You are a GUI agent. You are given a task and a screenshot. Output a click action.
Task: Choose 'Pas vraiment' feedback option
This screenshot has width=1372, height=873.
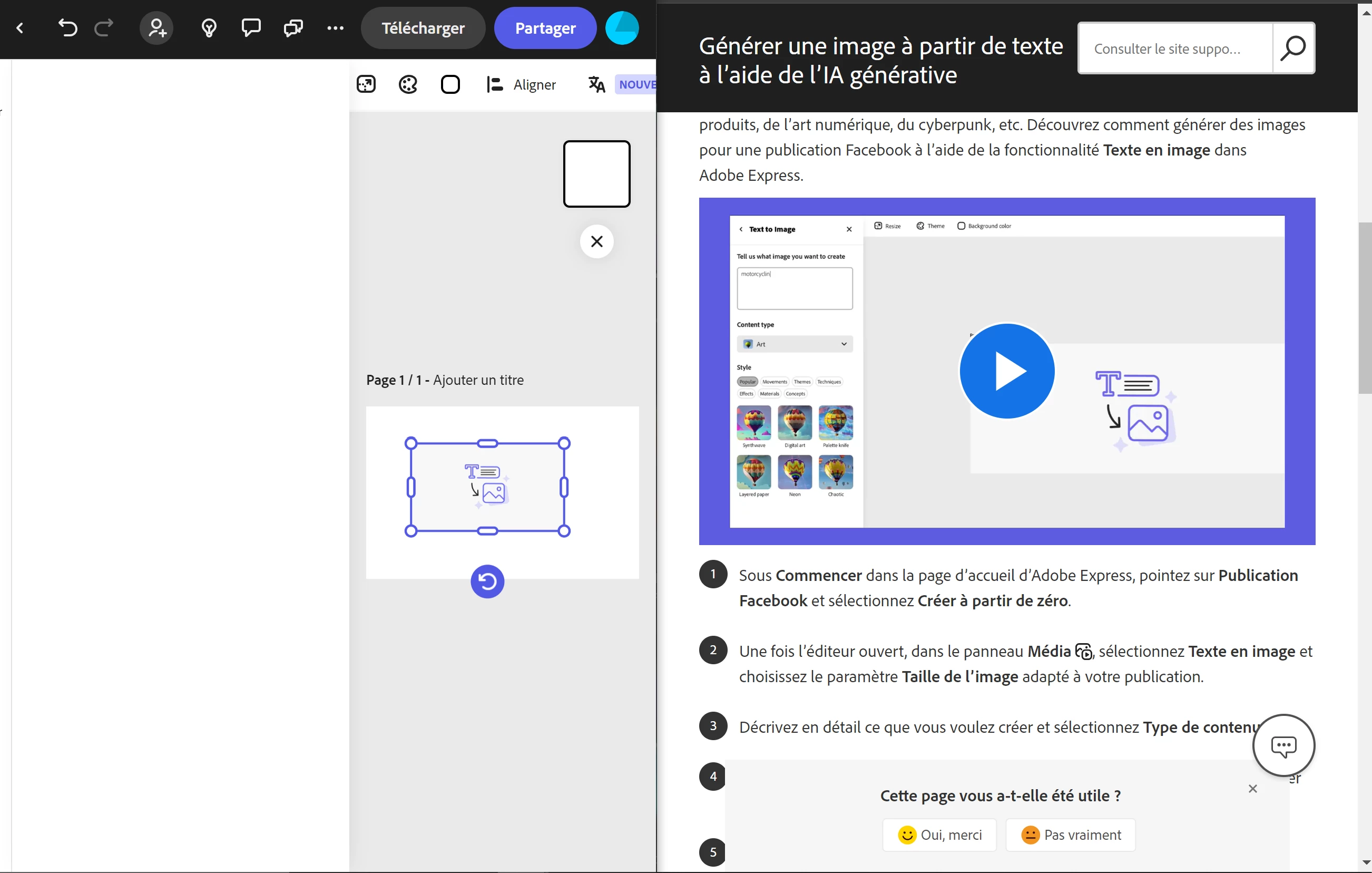(1070, 835)
